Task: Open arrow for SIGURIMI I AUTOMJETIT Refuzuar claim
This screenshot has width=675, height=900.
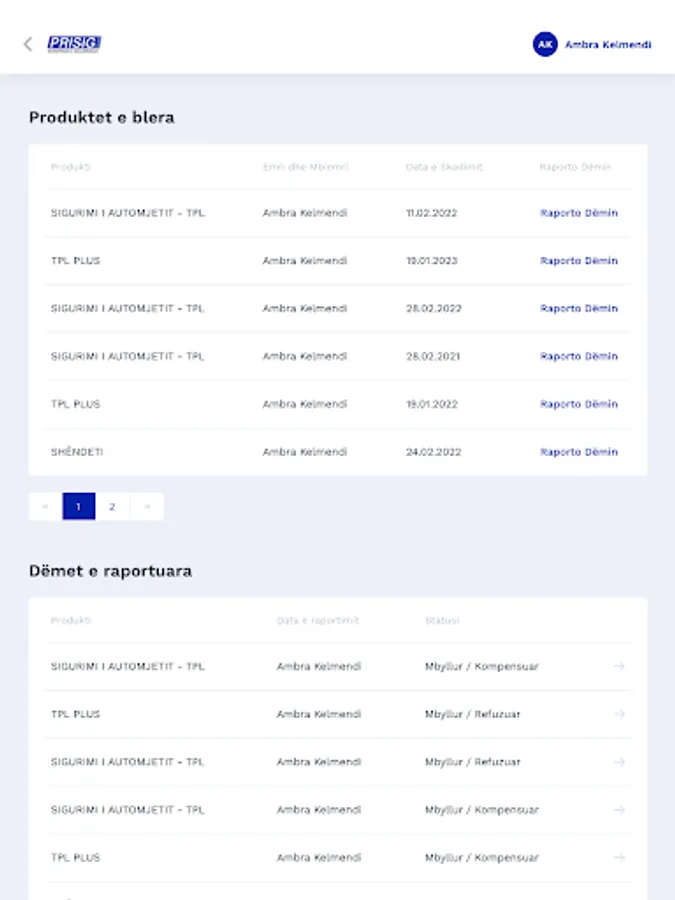Action: (x=619, y=762)
